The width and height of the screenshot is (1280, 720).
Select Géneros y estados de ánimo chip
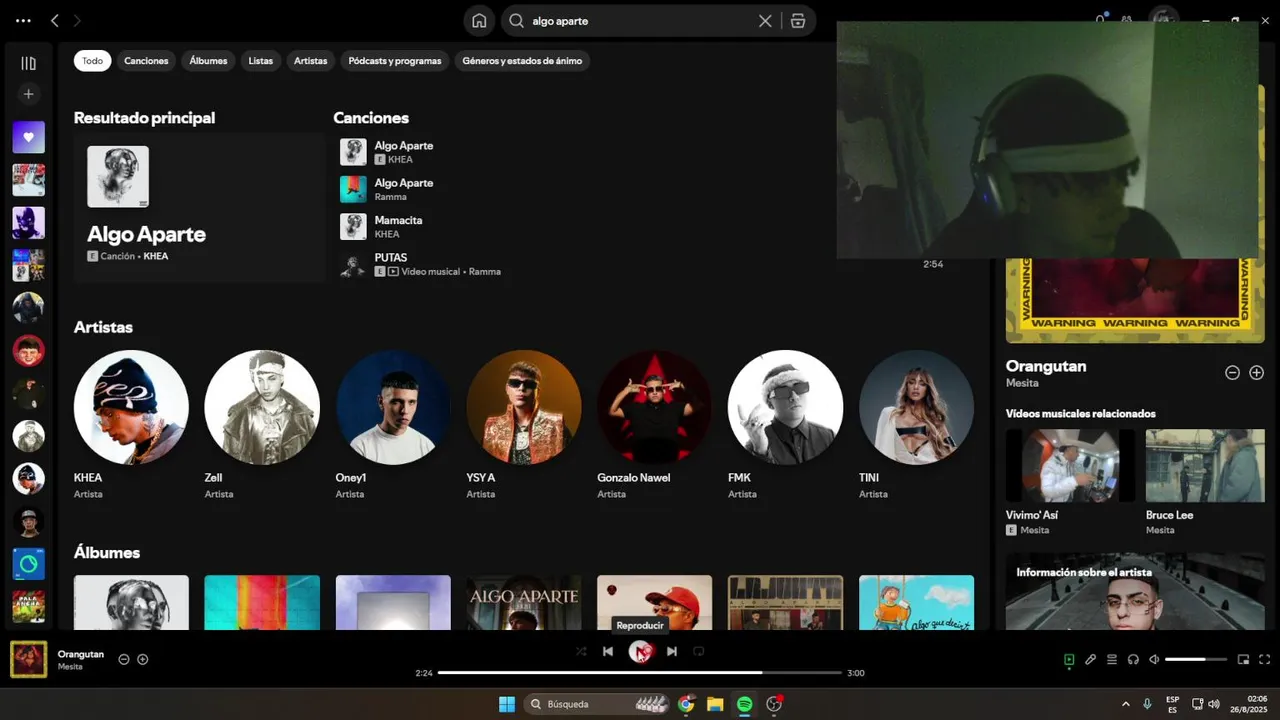coord(522,61)
